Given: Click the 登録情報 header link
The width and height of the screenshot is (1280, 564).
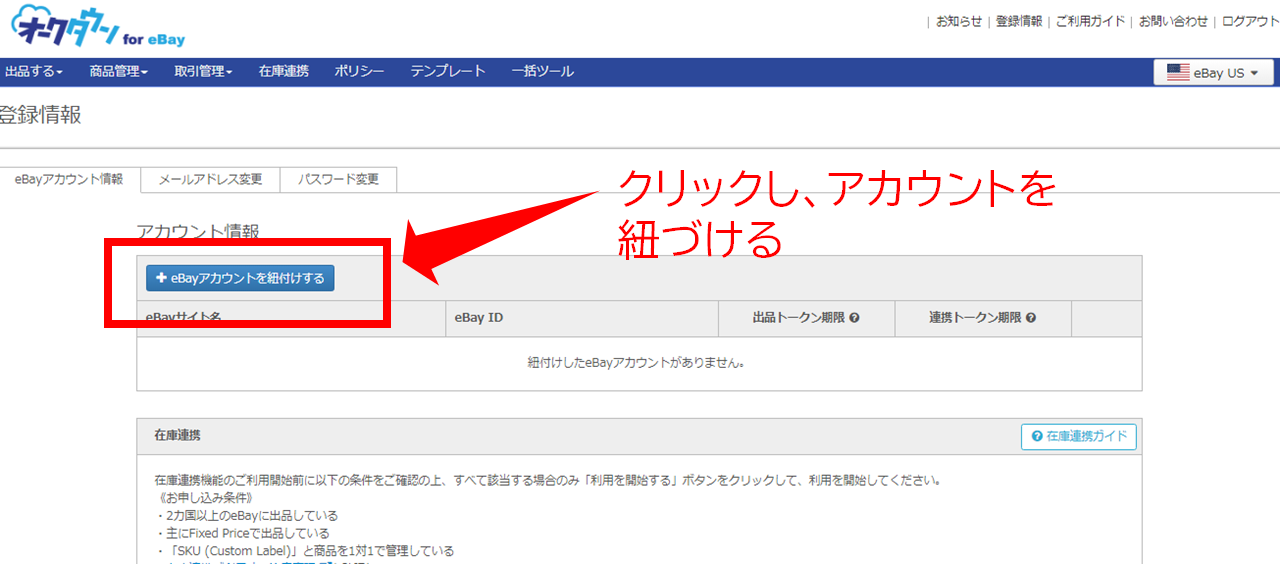Looking at the screenshot, I should click(1019, 21).
